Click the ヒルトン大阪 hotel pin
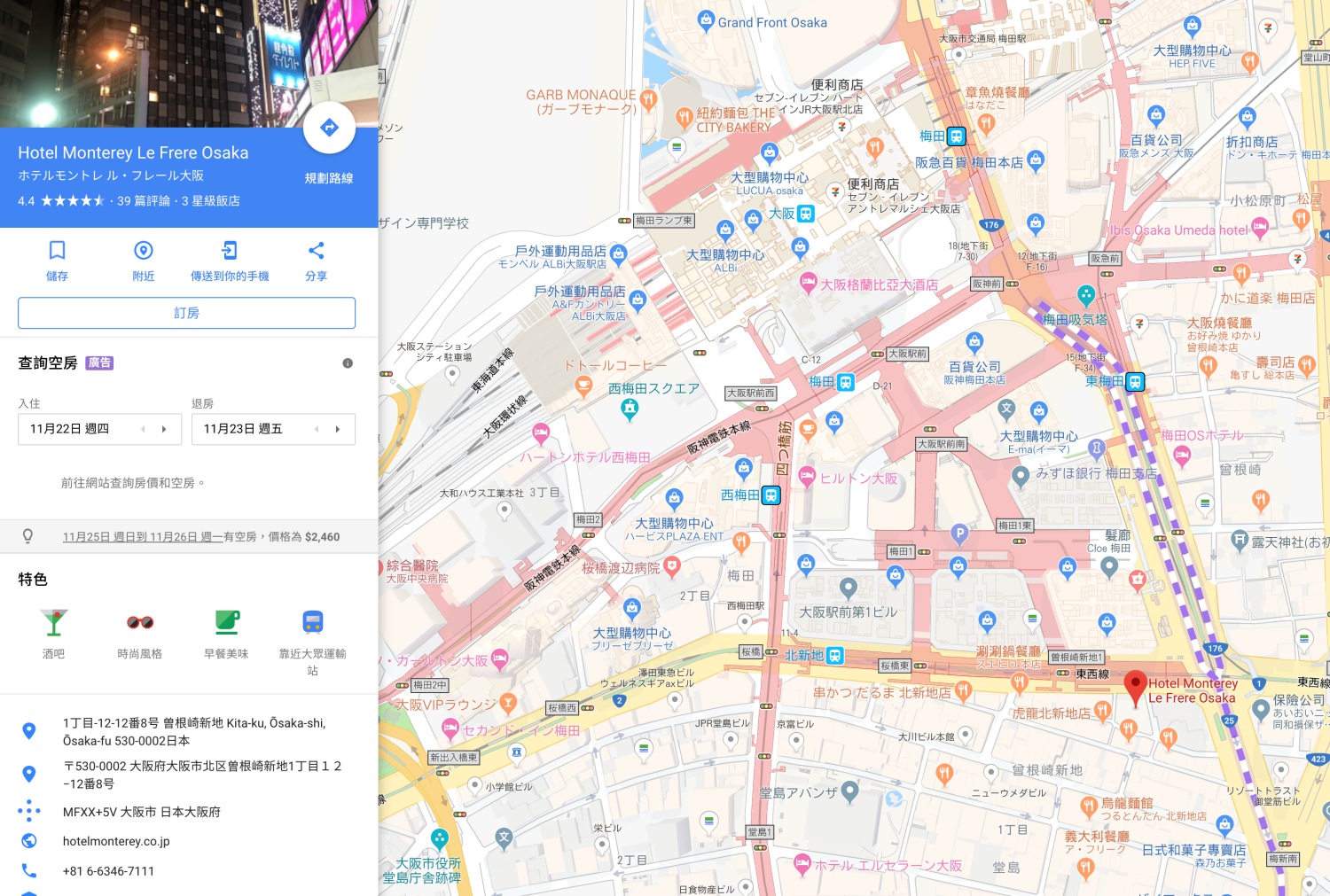 click(807, 477)
